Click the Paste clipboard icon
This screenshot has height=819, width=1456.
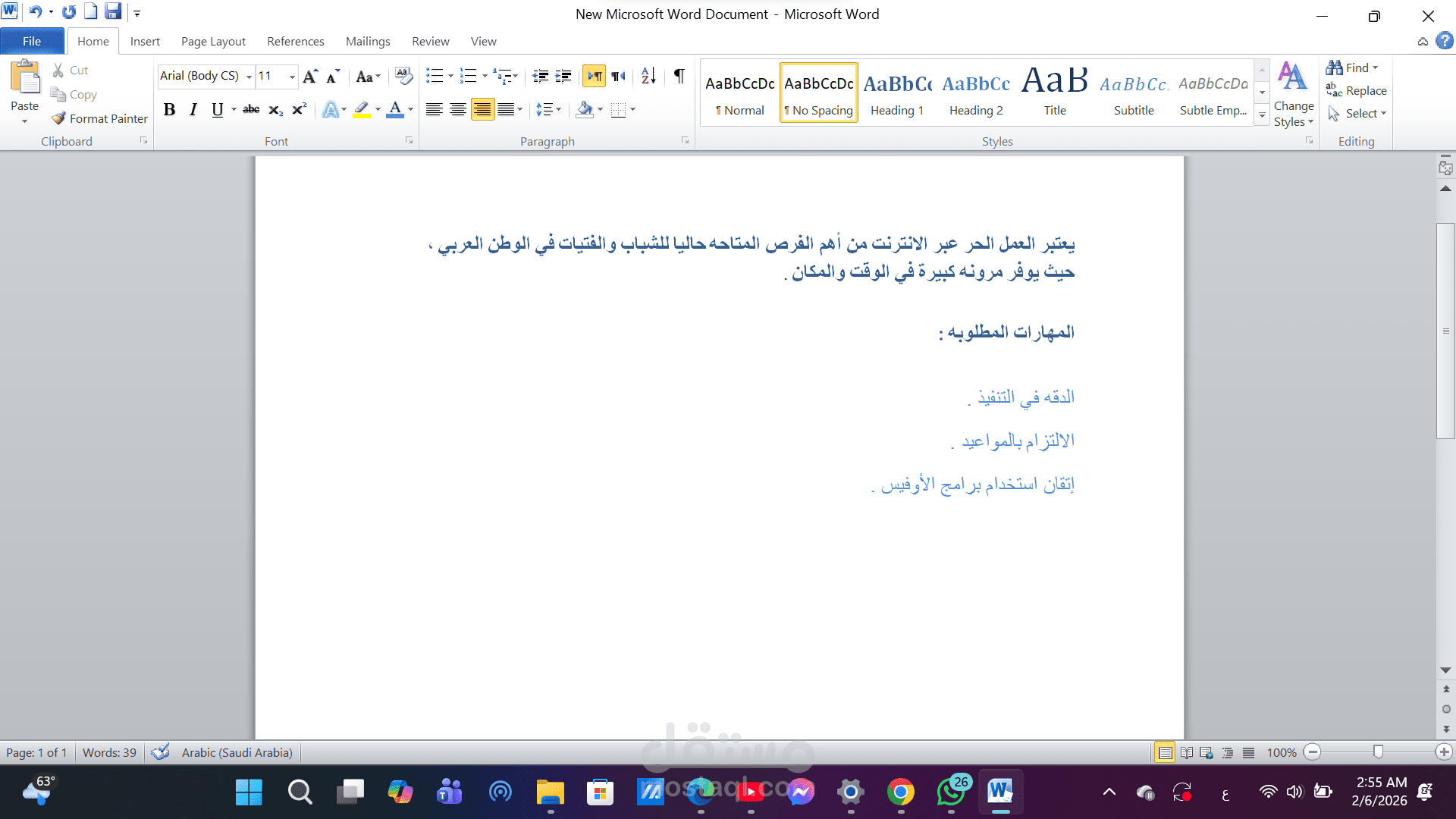point(25,77)
